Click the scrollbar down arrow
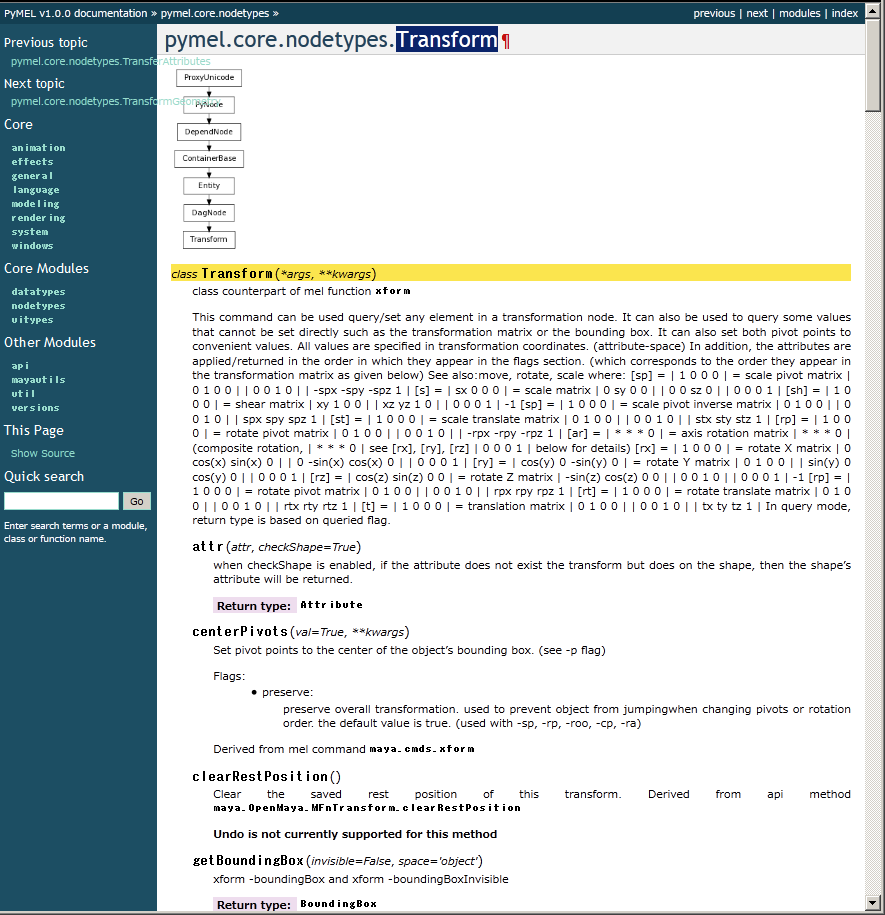This screenshot has height=915, width=885. click(873, 903)
